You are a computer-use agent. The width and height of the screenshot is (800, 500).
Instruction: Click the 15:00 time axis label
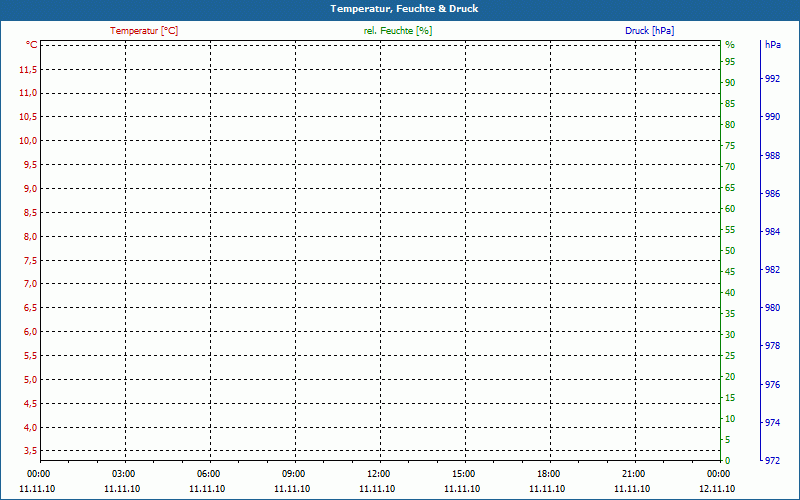tap(463, 474)
